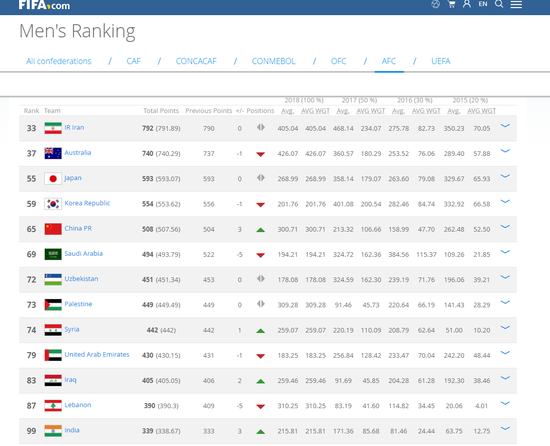Click the Australia flag icon
This screenshot has height=446, width=550.
coord(53,153)
